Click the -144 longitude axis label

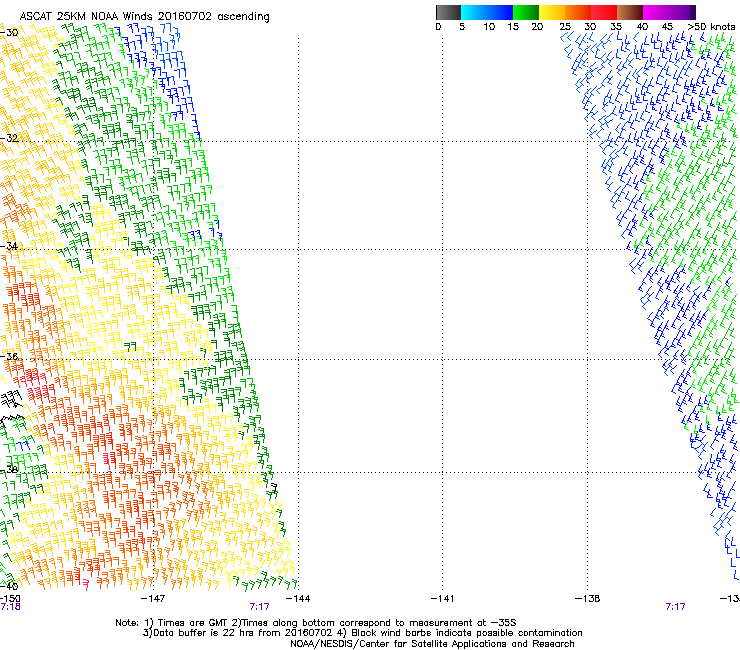click(x=298, y=599)
